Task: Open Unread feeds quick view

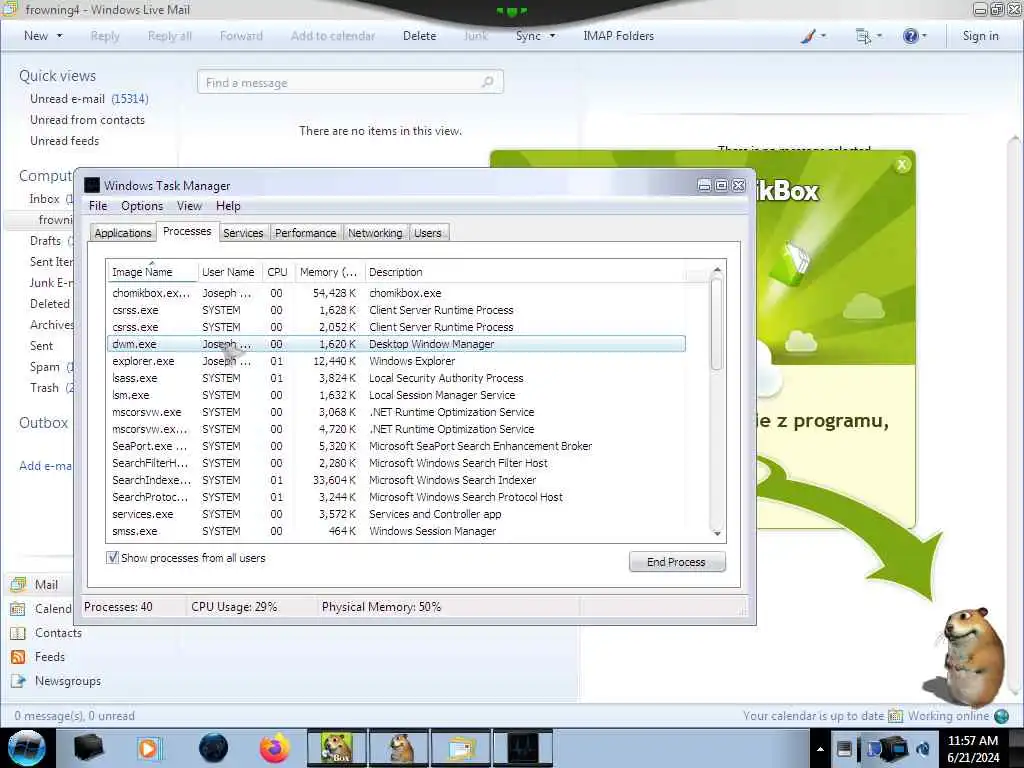Action: [65, 140]
